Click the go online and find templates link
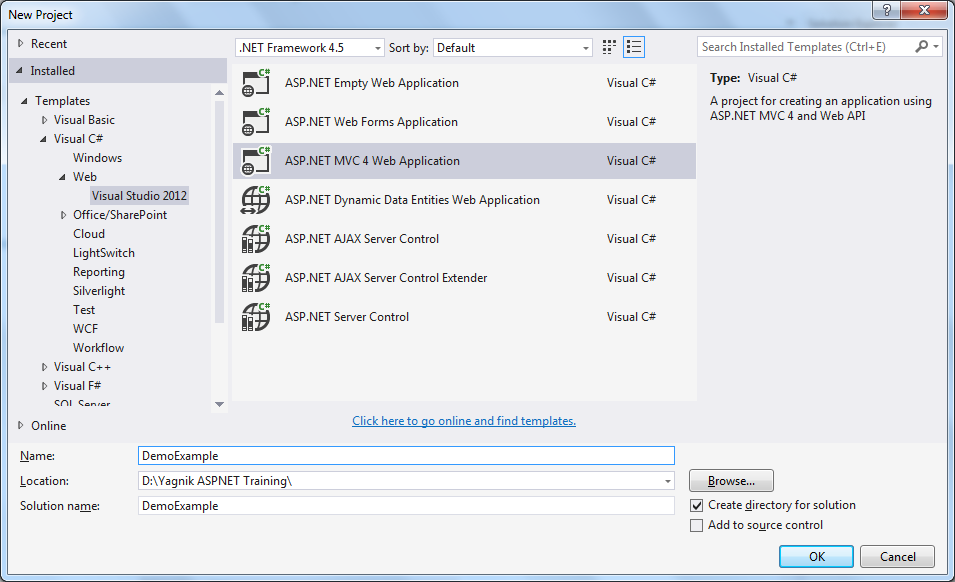The image size is (955, 582). pyautogui.click(x=464, y=421)
